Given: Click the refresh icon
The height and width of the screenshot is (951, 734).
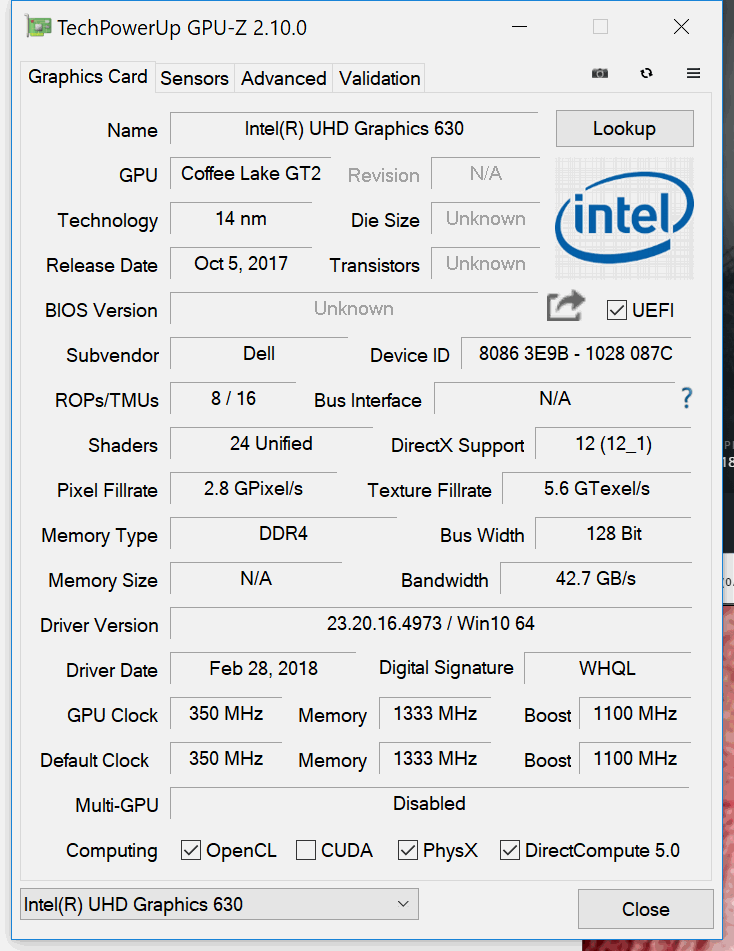Looking at the screenshot, I should coord(647,74).
